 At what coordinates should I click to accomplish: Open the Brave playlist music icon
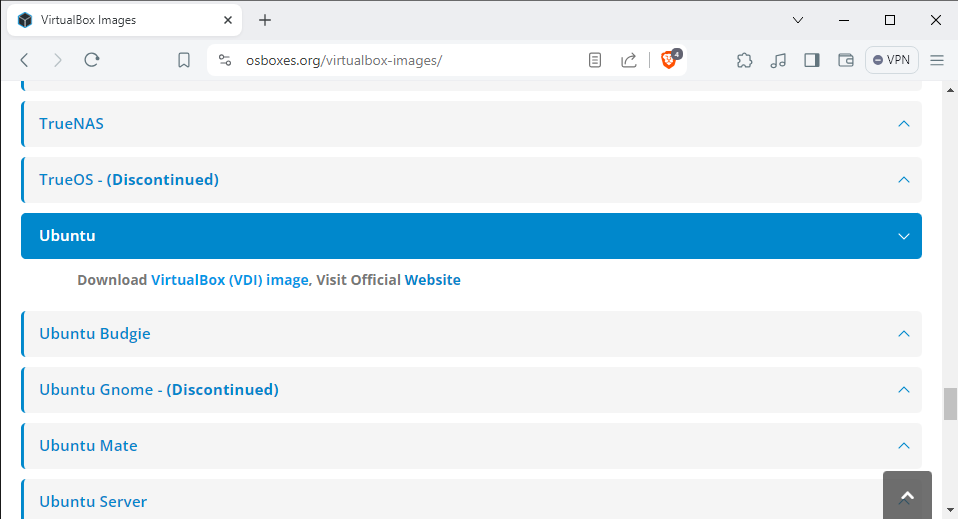(778, 60)
